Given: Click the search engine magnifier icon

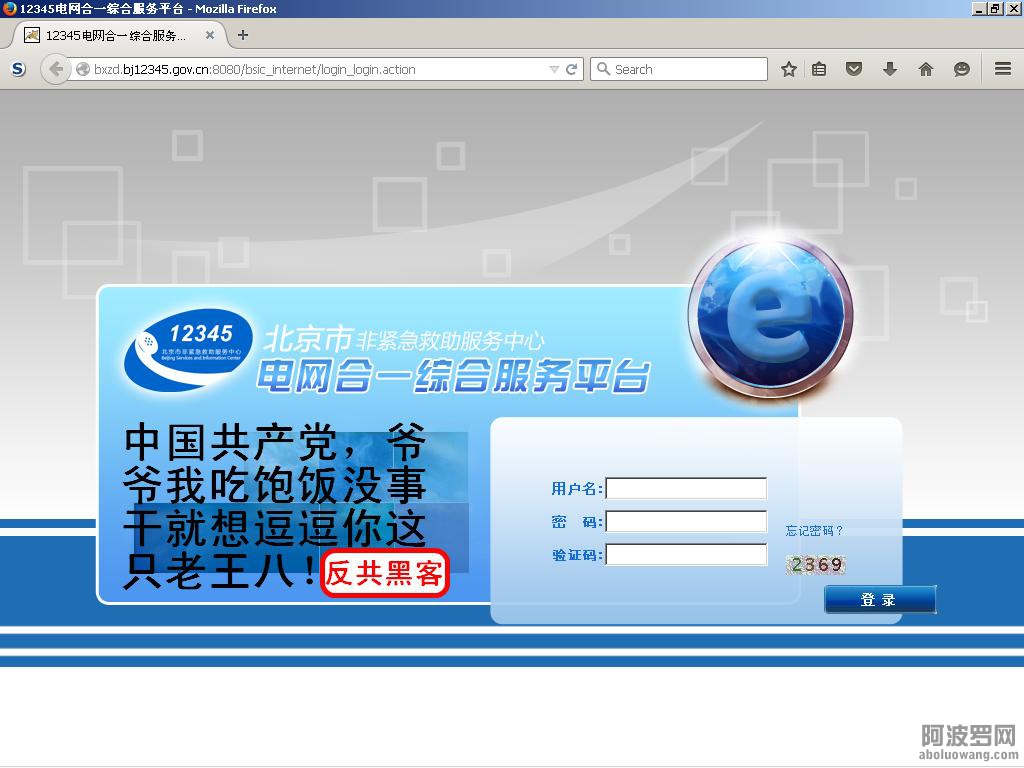Looking at the screenshot, I should tap(603, 69).
